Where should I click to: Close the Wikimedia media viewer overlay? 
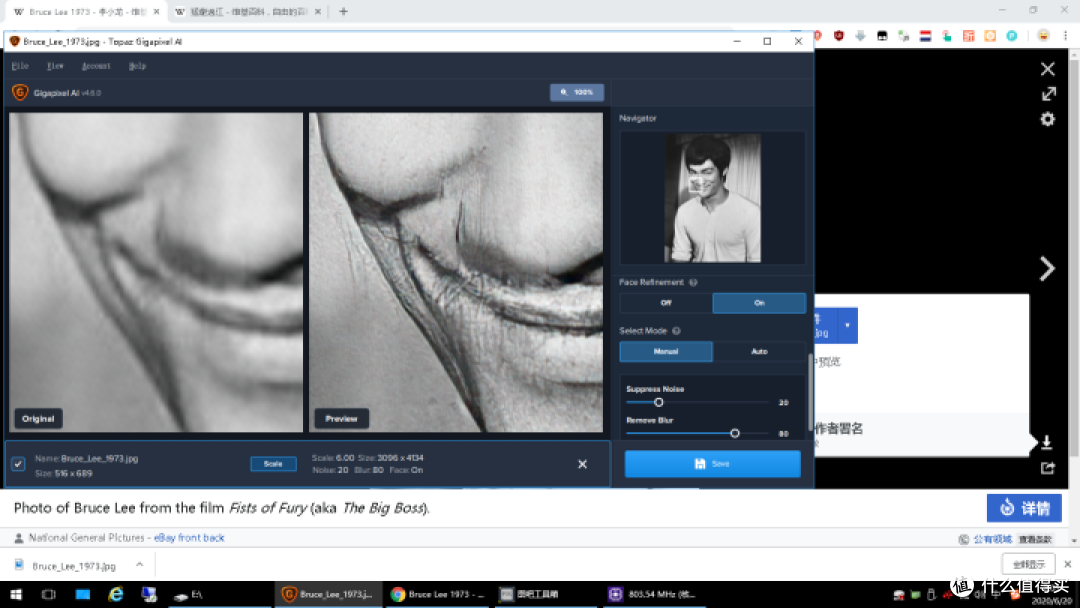[x=1048, y=69]
